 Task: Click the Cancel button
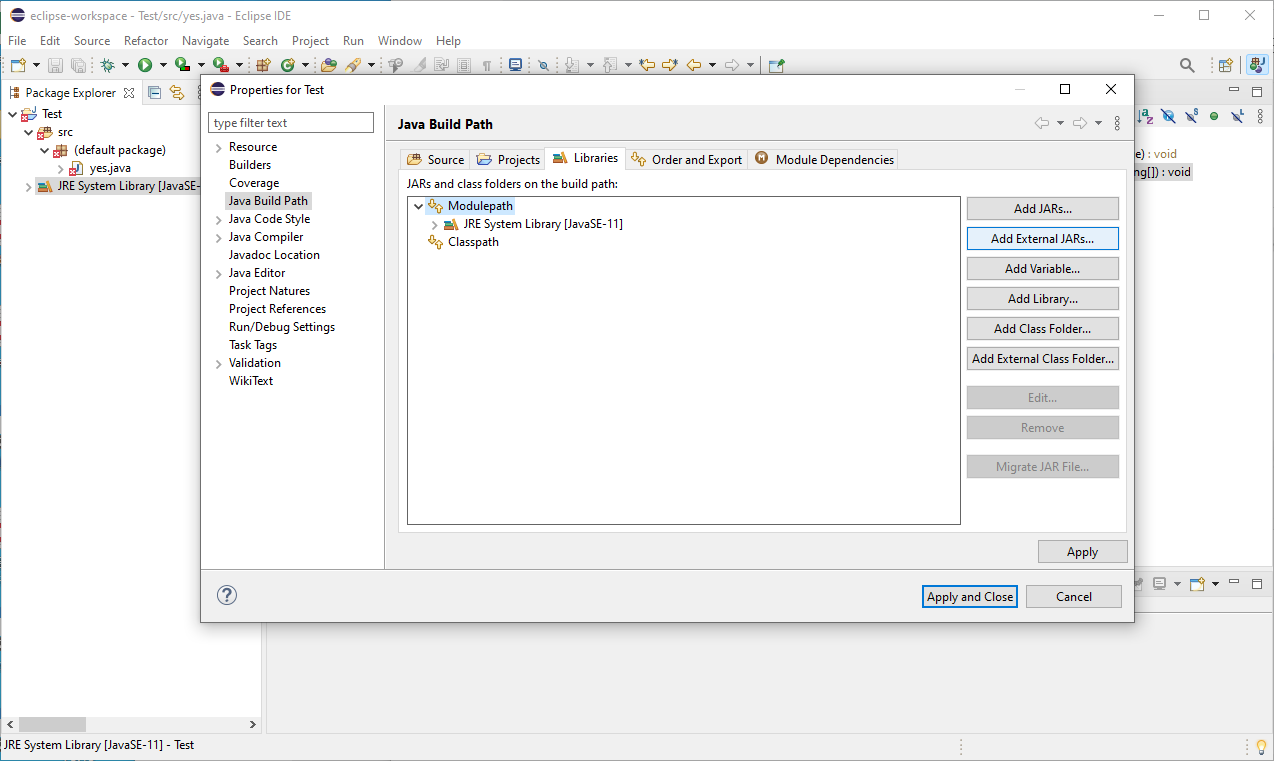click(1074, 596)
